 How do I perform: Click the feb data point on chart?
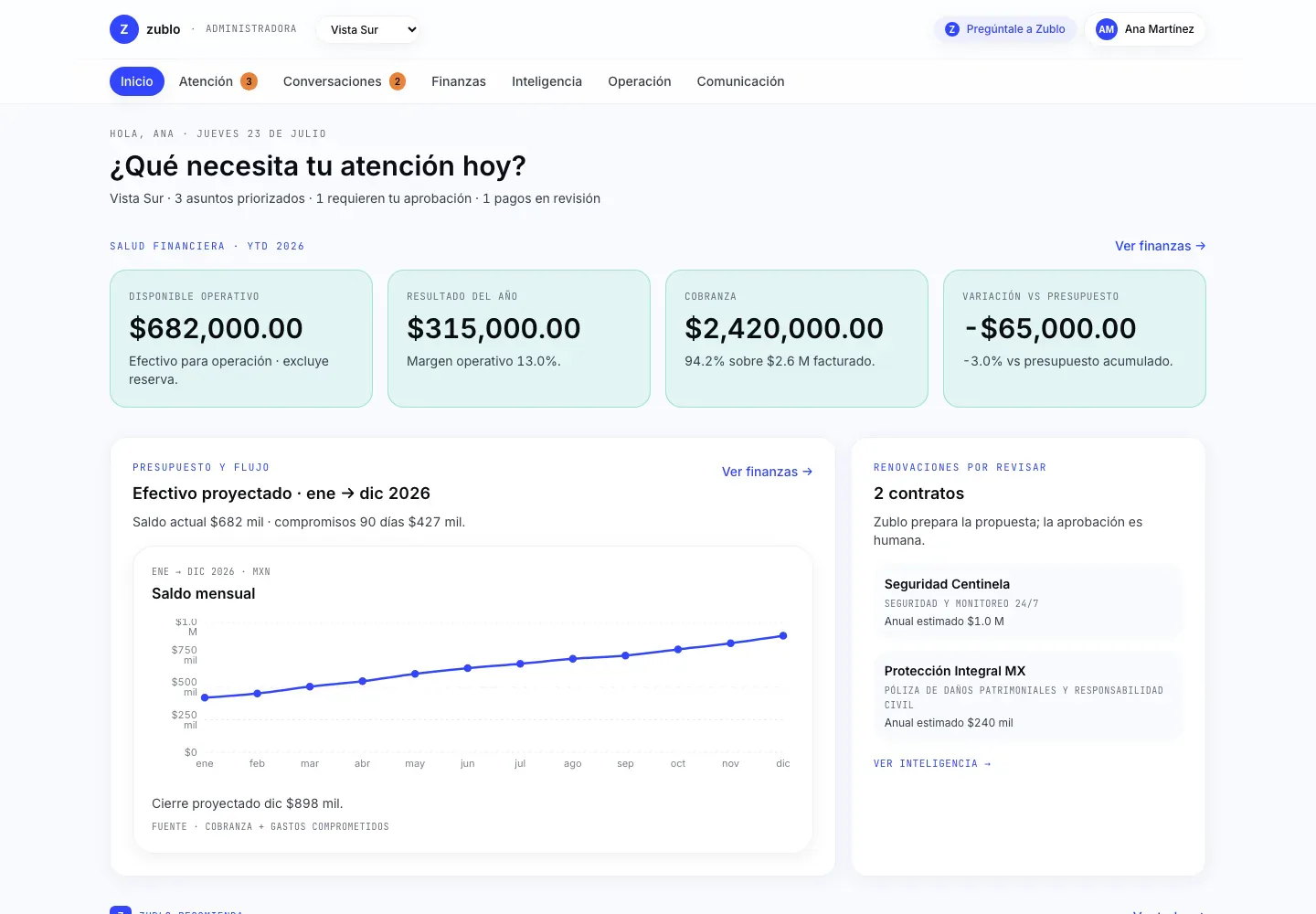(x=257, y=694)
